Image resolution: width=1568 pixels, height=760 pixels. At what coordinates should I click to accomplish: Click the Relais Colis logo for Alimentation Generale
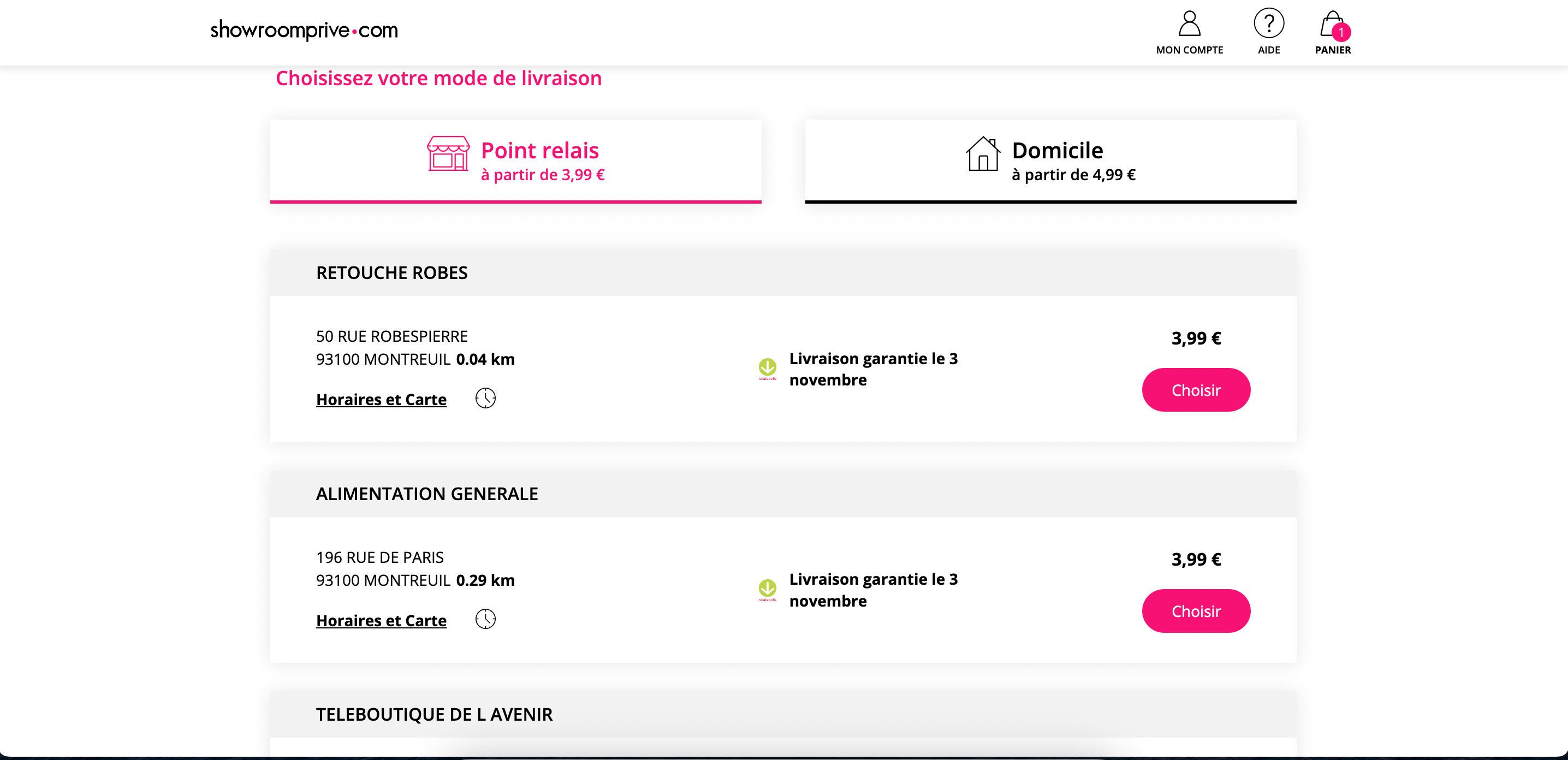[768, 589]
